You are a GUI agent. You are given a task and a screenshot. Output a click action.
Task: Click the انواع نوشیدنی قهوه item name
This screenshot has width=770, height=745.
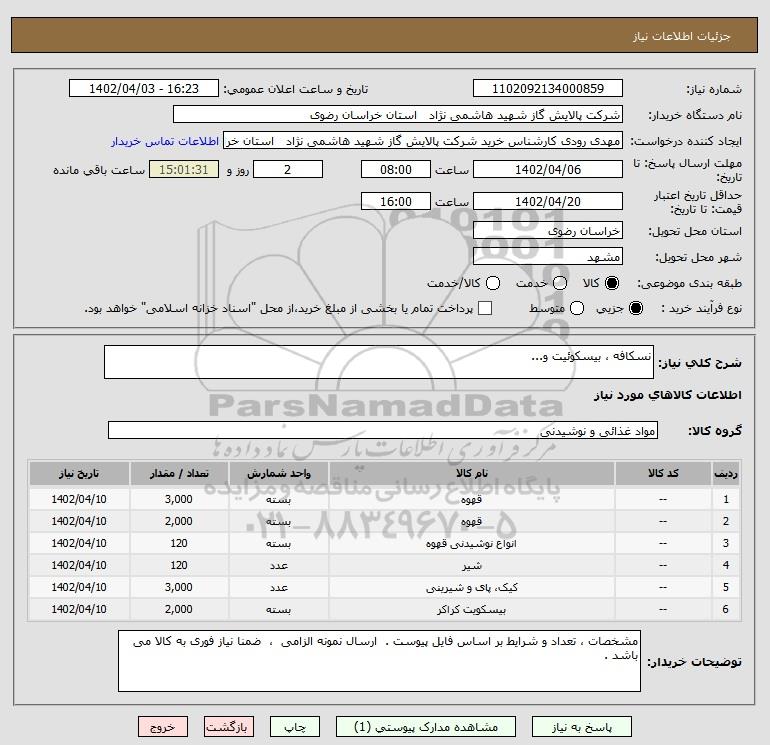coord(471,544)
